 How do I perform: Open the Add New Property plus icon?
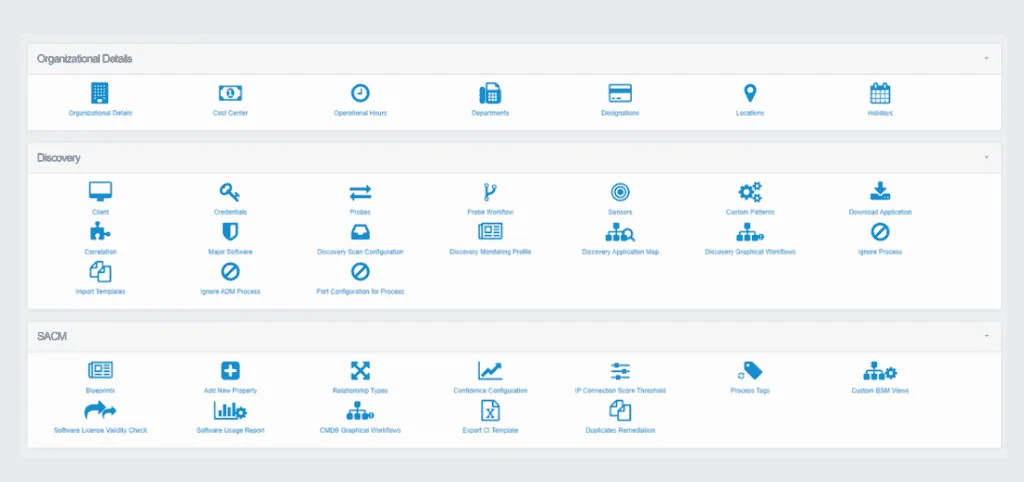230,371
